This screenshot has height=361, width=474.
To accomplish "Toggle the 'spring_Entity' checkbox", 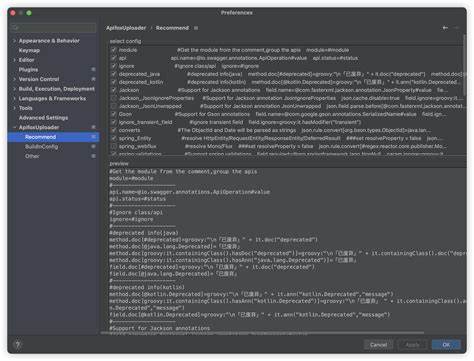I will [x=114, y=138].
